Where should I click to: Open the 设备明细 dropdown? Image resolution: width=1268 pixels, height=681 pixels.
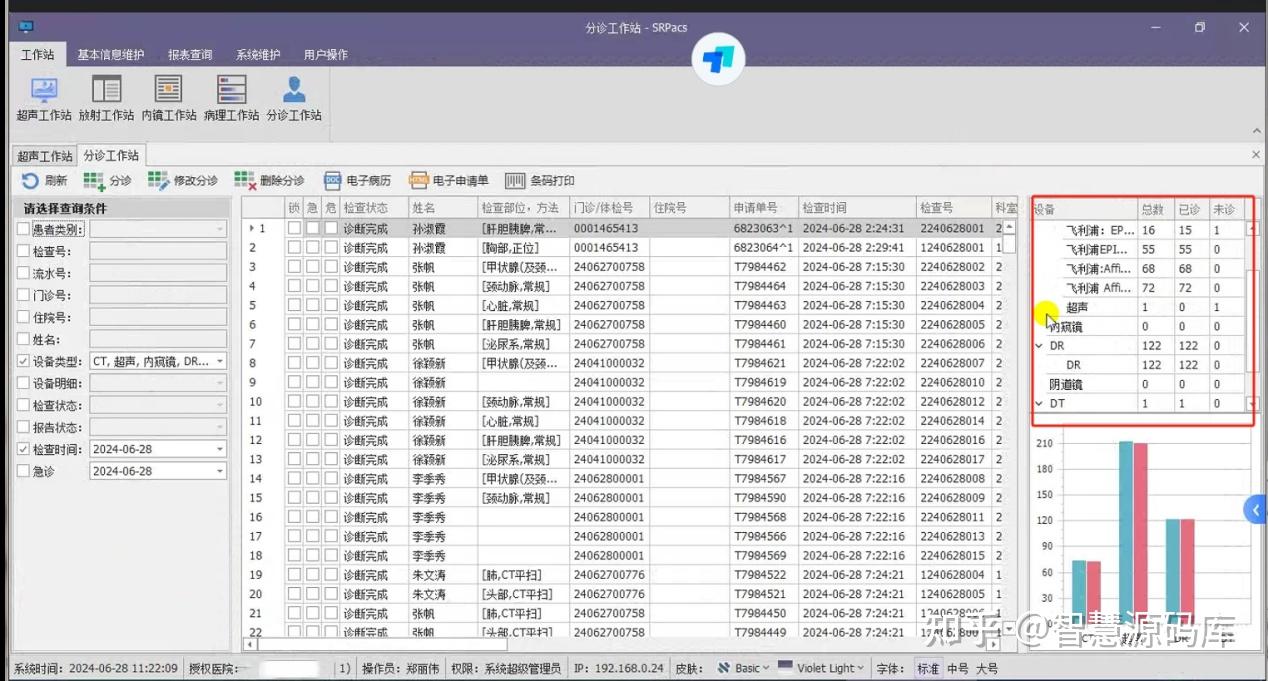click(x=220, y=383)
